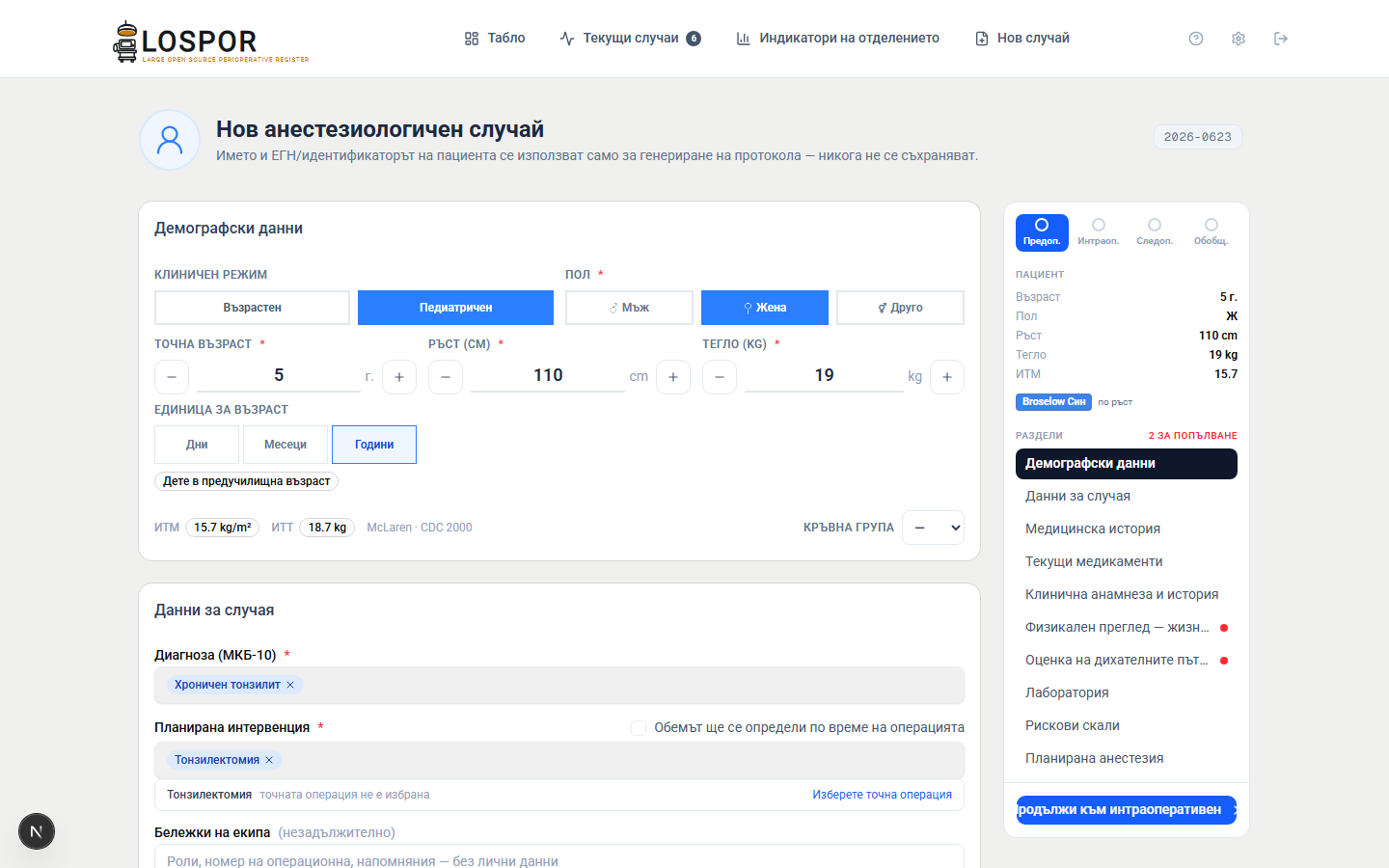This screenshot has height=868, width=1389.
Task: Click Дете в предучилищна възраст chip
Action: (246, 481)
